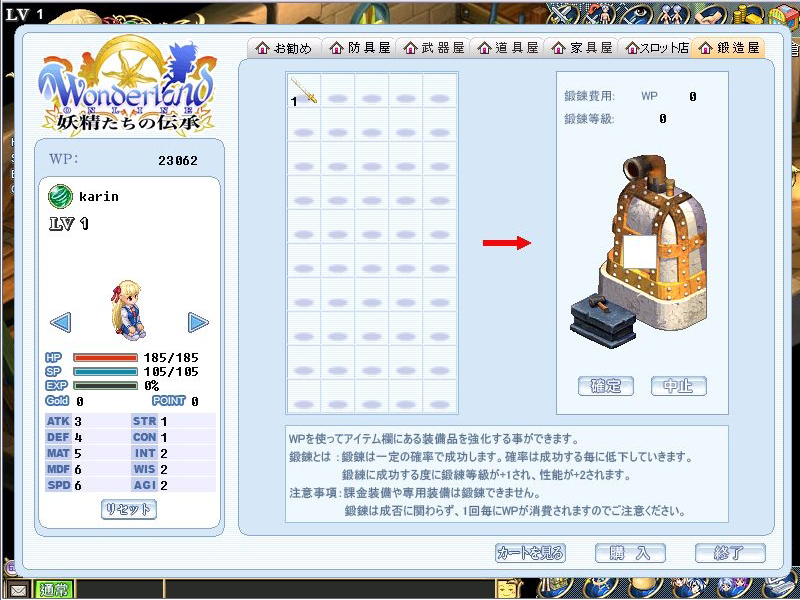Click the POINT value label

(169, 401)
